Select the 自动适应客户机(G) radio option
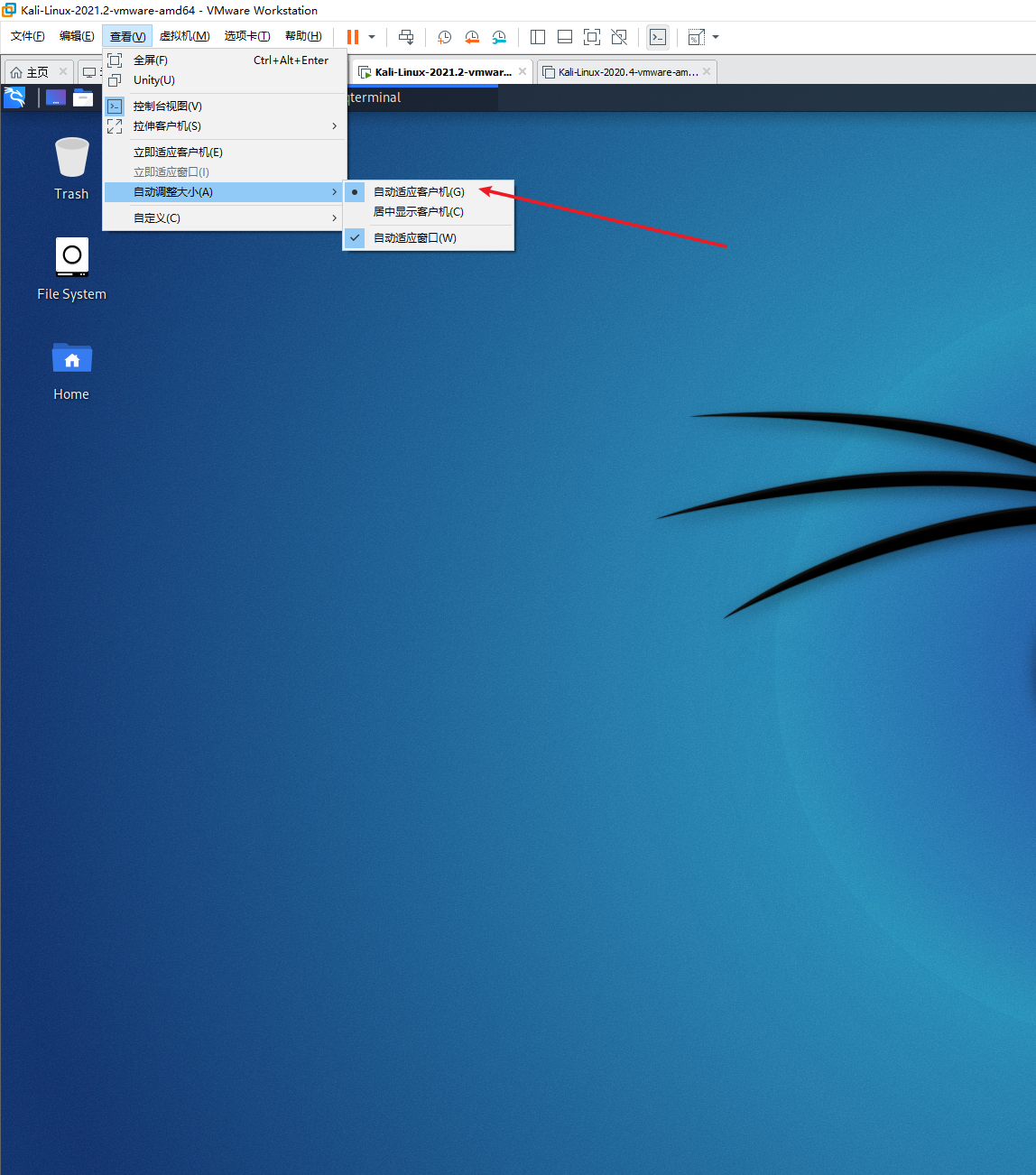Screen dimensions: 1036x1175 (429, 192)
